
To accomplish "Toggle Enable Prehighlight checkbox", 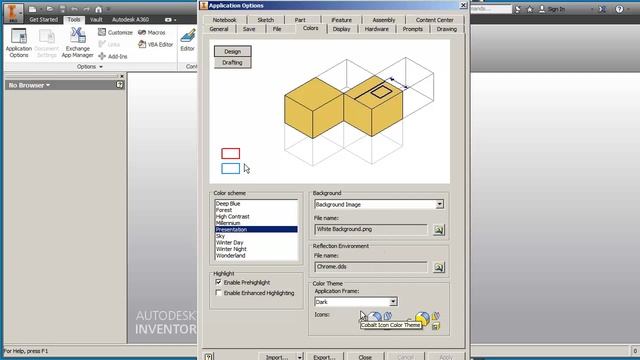I will (x=218, y=282).
